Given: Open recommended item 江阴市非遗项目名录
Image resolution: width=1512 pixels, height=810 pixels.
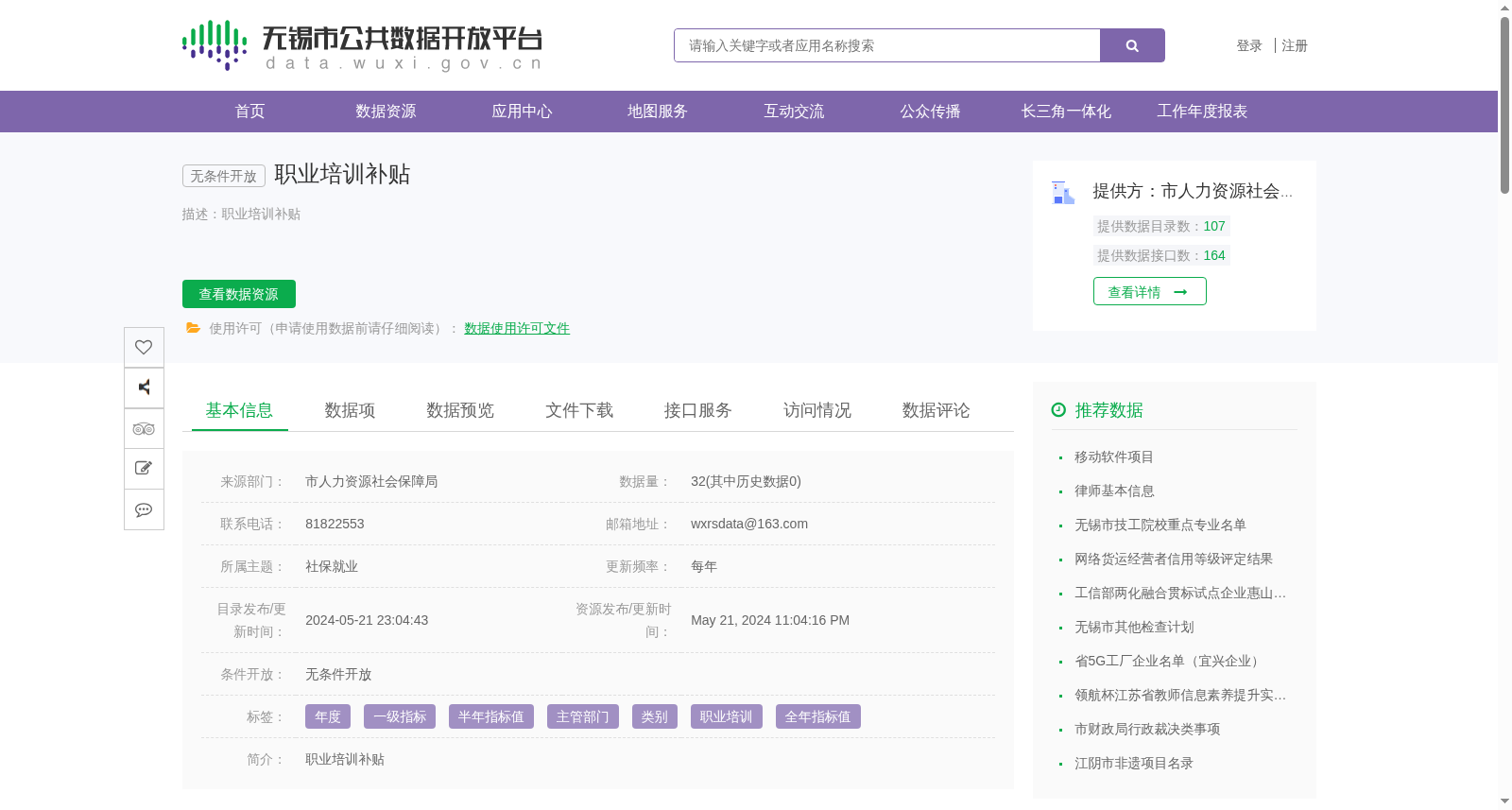Looking at the screenshot, I should [x=1134, y=763].
